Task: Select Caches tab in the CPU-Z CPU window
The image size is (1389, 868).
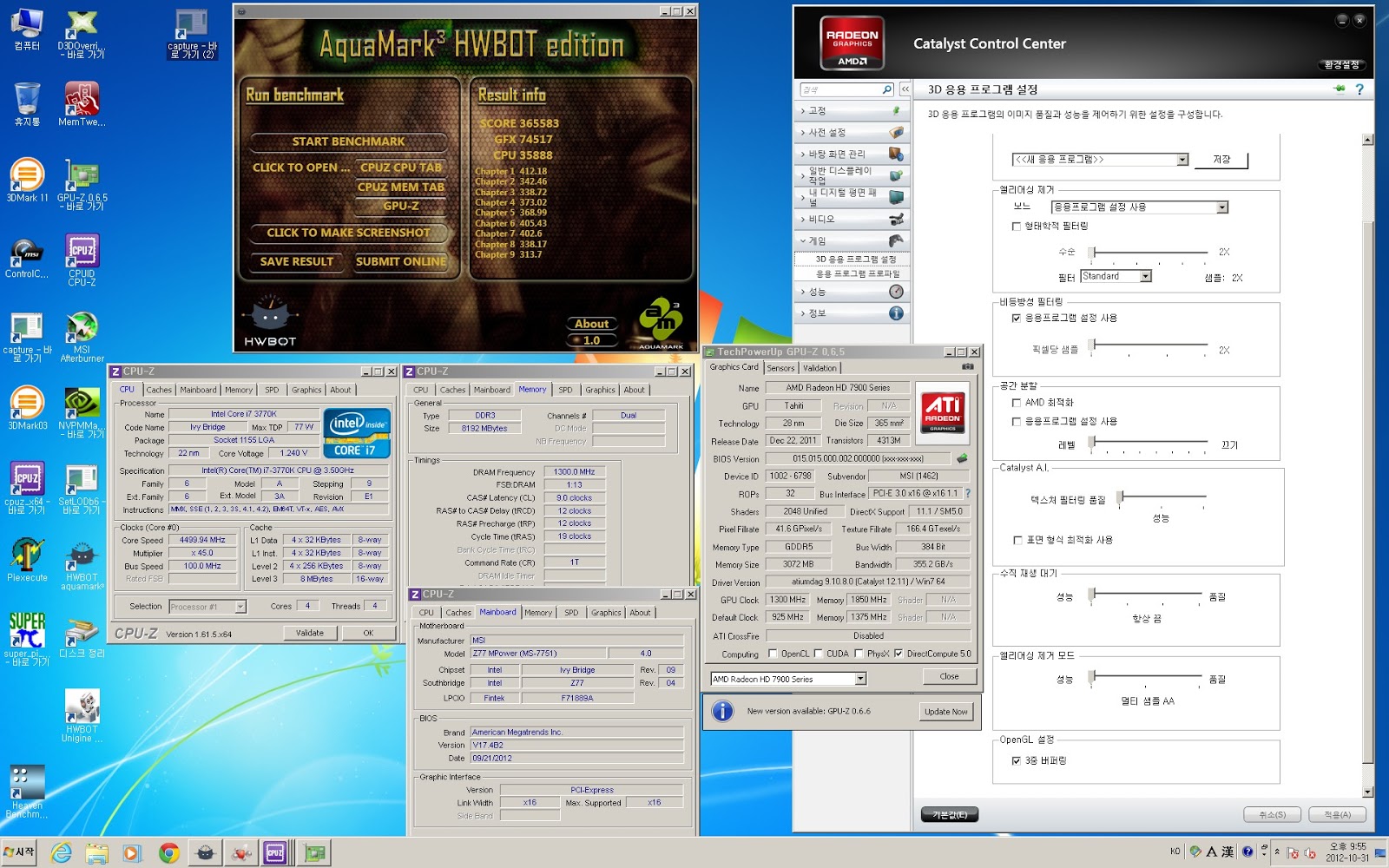Action: (x=159, y=390)
